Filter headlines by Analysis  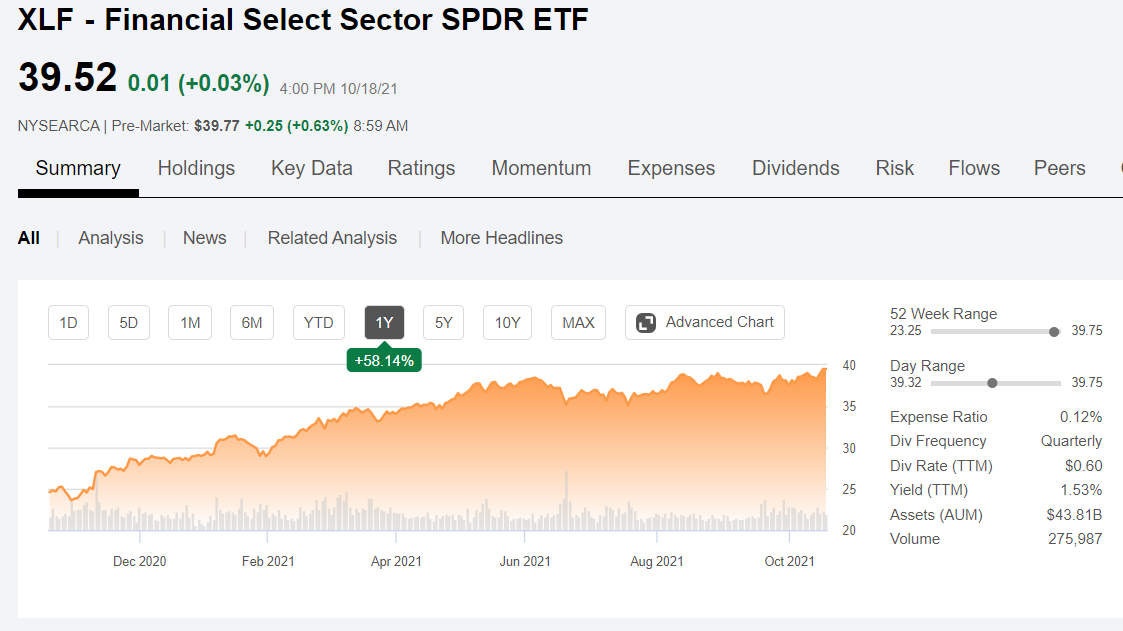pyautogui.click(x=111, y=238)
